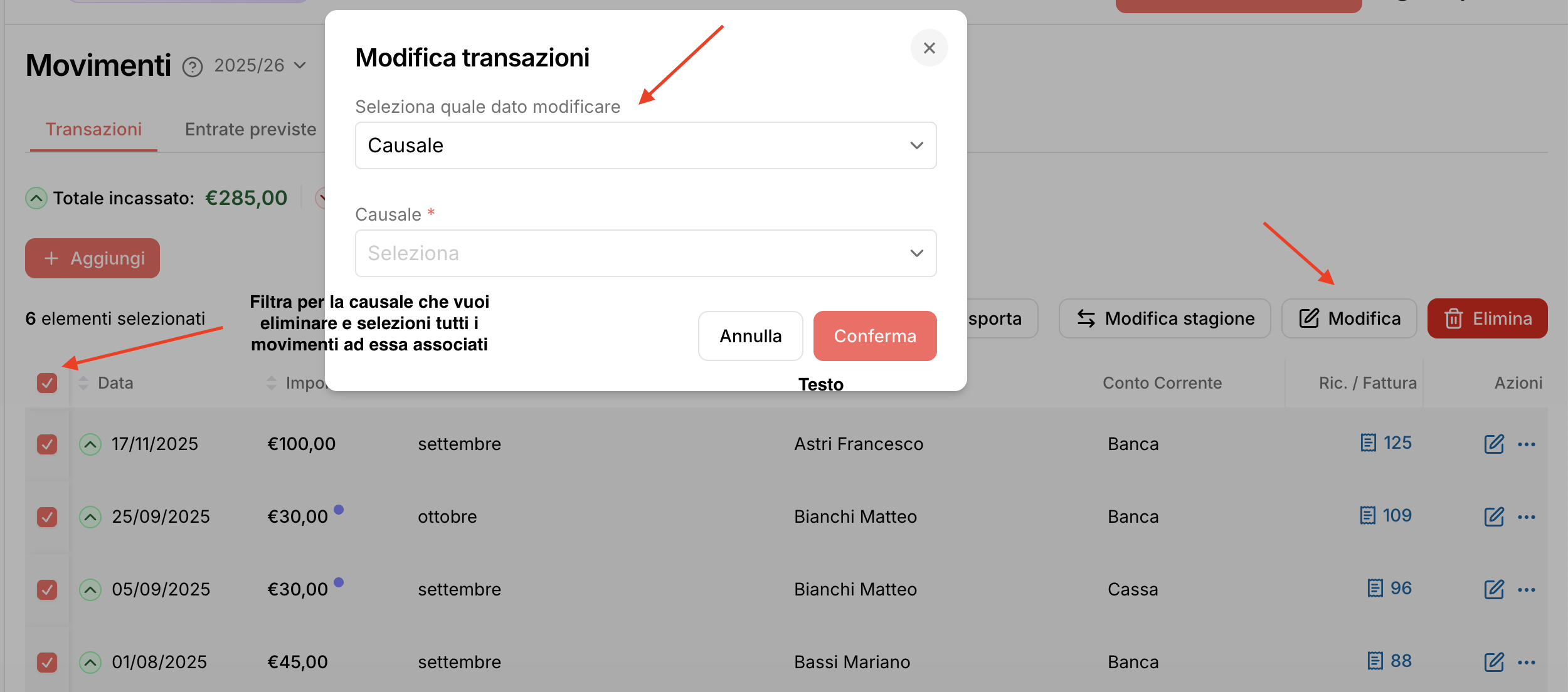Image resolution: width=1568 pixels, height=692 pixels.
Task: Open receipt 109 document link
Action: [1385, 515]
